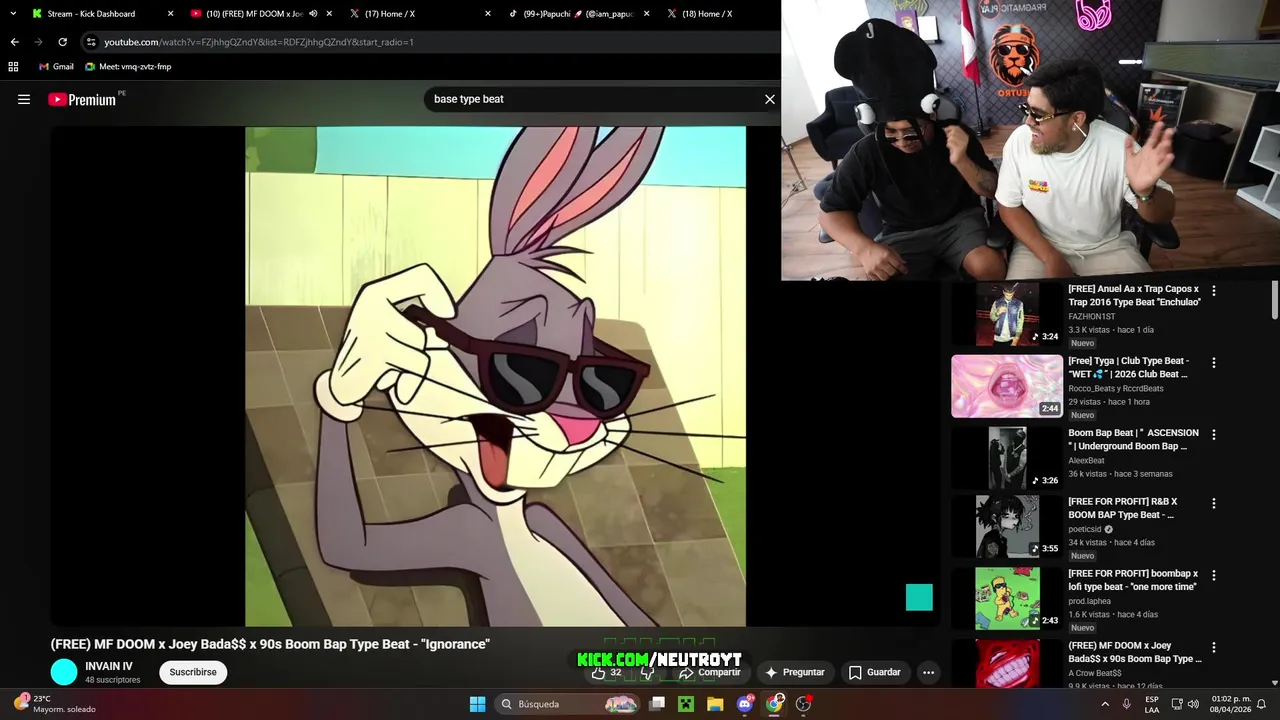Launch Minecraft from the taskbar
Image resolution: width=1280 pixels, height=720 pixels.
[x=686, y=704]
